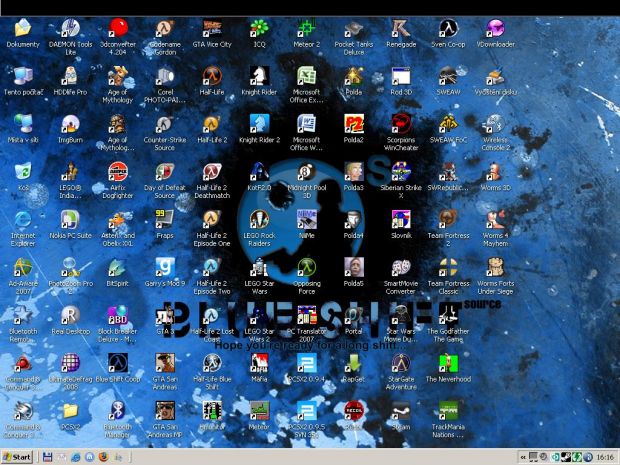
Task: Open the PCSX2 folder icon
Action: pyautogui.click(x=70, y=411)
